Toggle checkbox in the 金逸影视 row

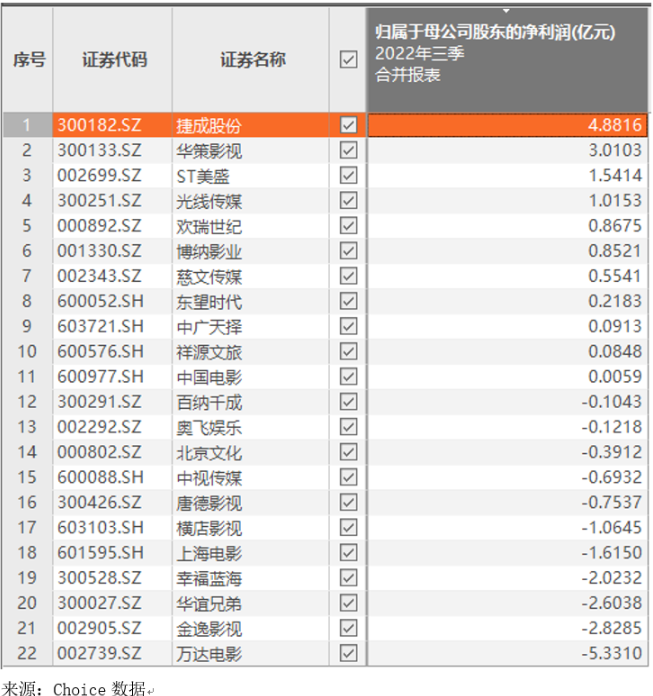[x=348, y=628]
